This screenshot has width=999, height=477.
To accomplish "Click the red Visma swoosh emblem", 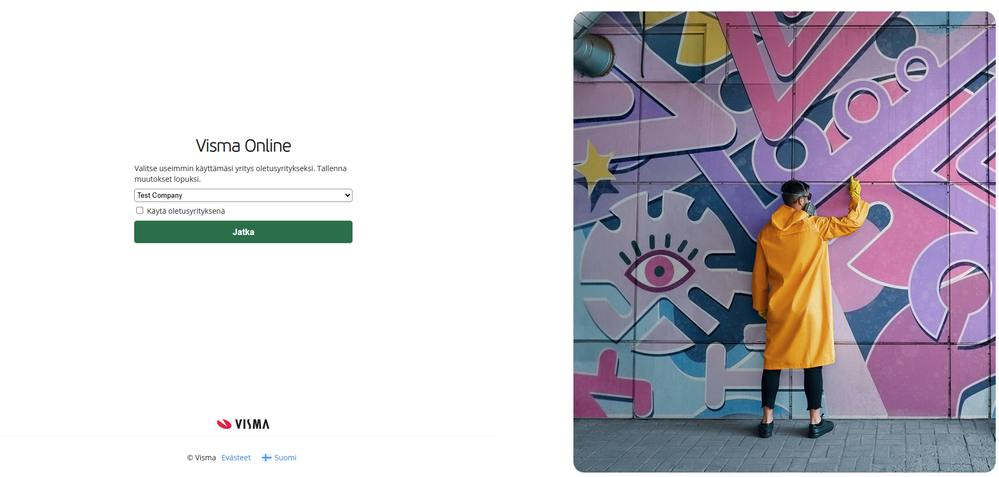I will [x=224, y=424].
